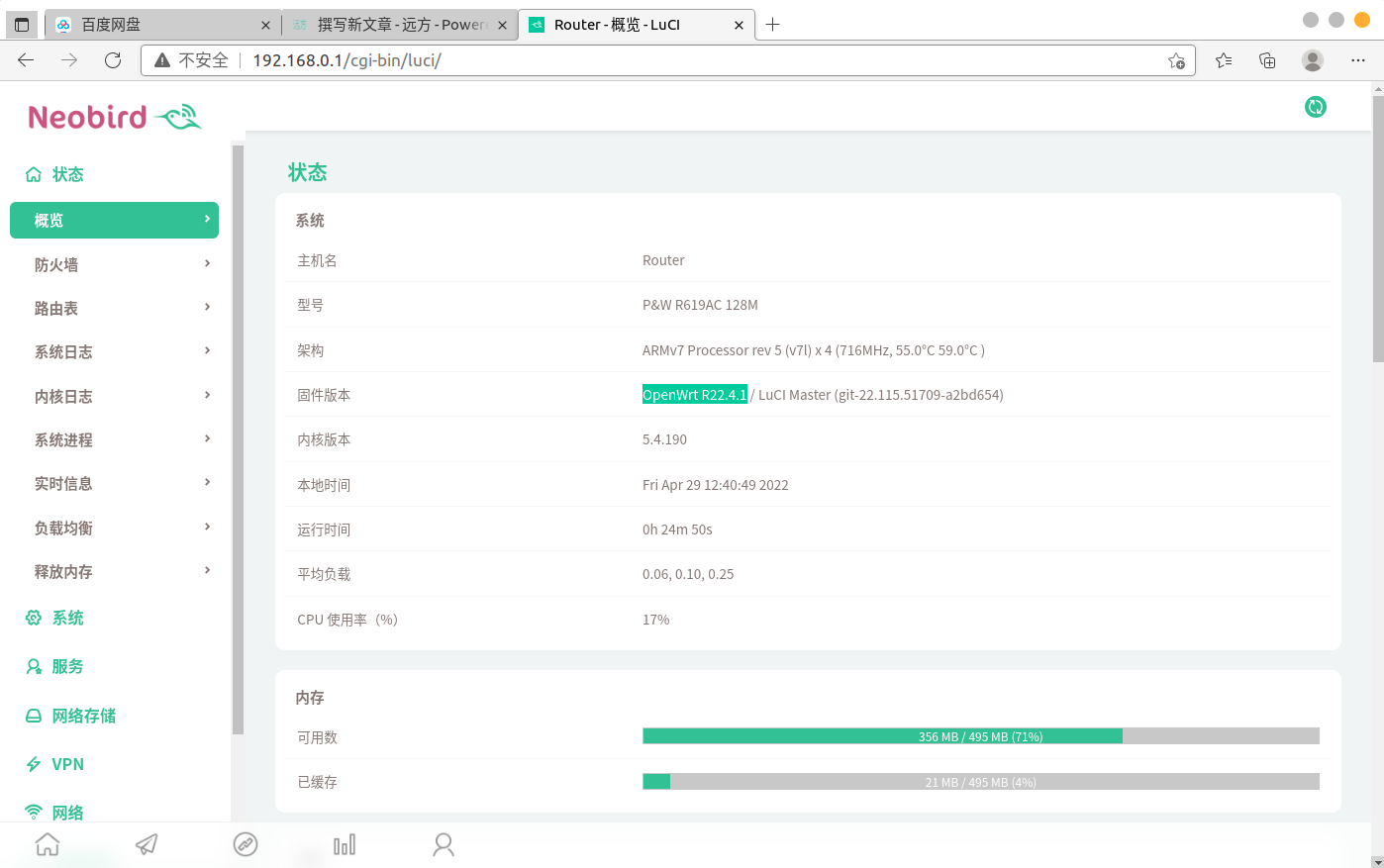Open the browser favorites list icon
This screenshot has height=868, width=1384.
tap(1224, 60)
